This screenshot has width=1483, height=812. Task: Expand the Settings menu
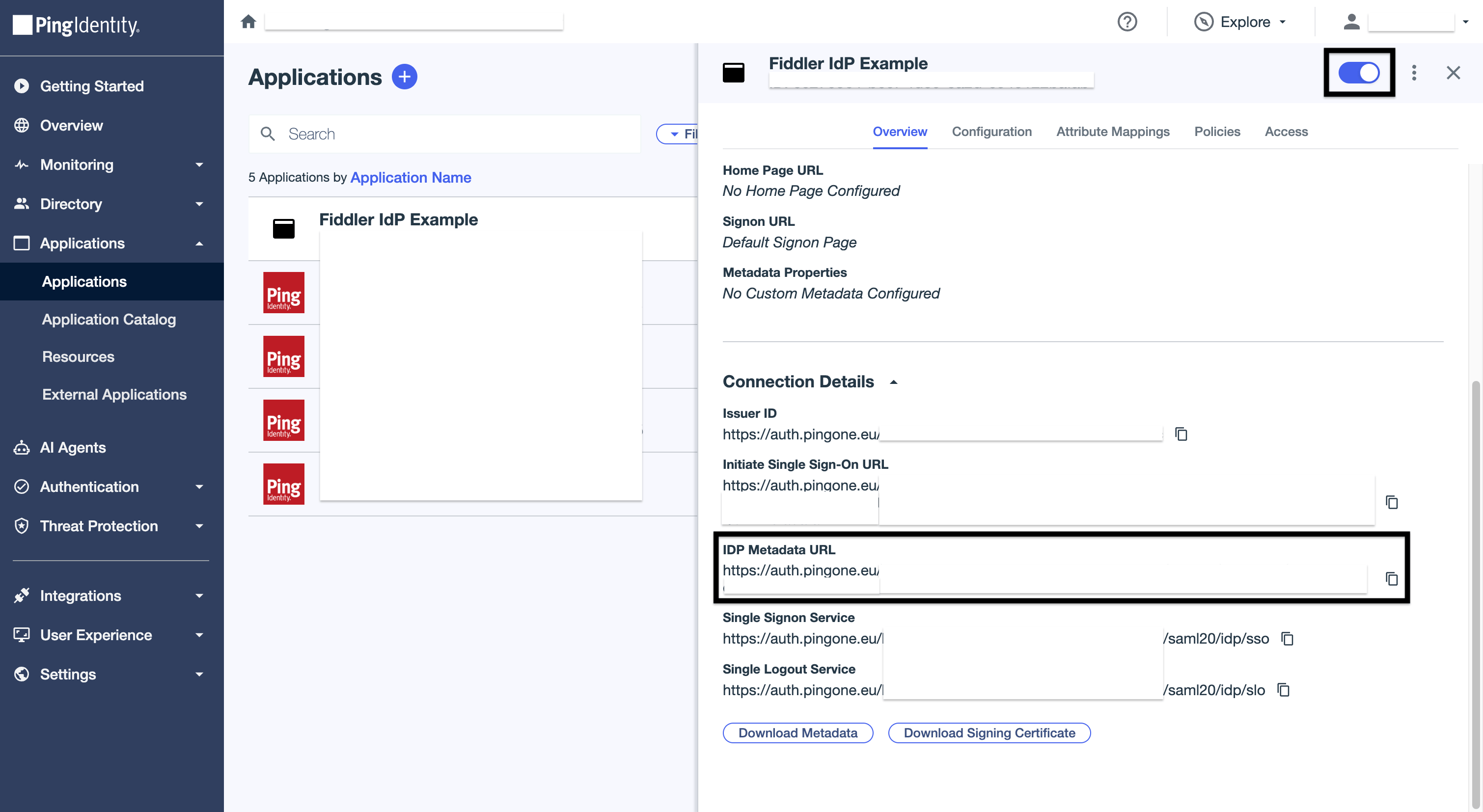[x=199, y=675]
